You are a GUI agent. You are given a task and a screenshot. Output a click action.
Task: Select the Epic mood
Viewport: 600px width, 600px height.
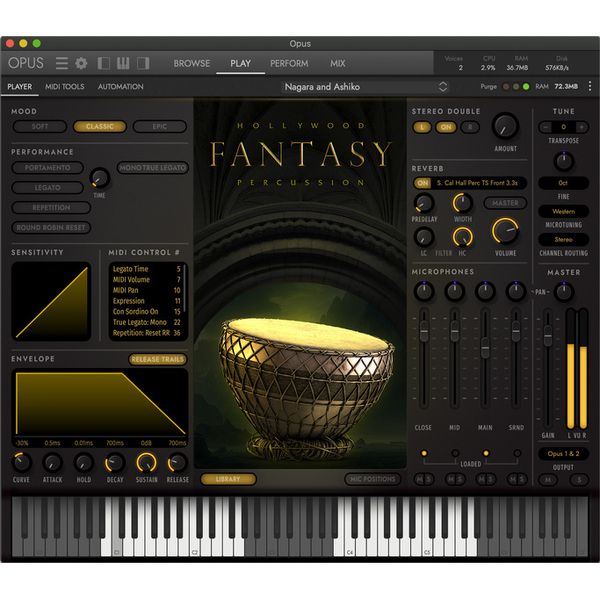(x=160, y=126)
